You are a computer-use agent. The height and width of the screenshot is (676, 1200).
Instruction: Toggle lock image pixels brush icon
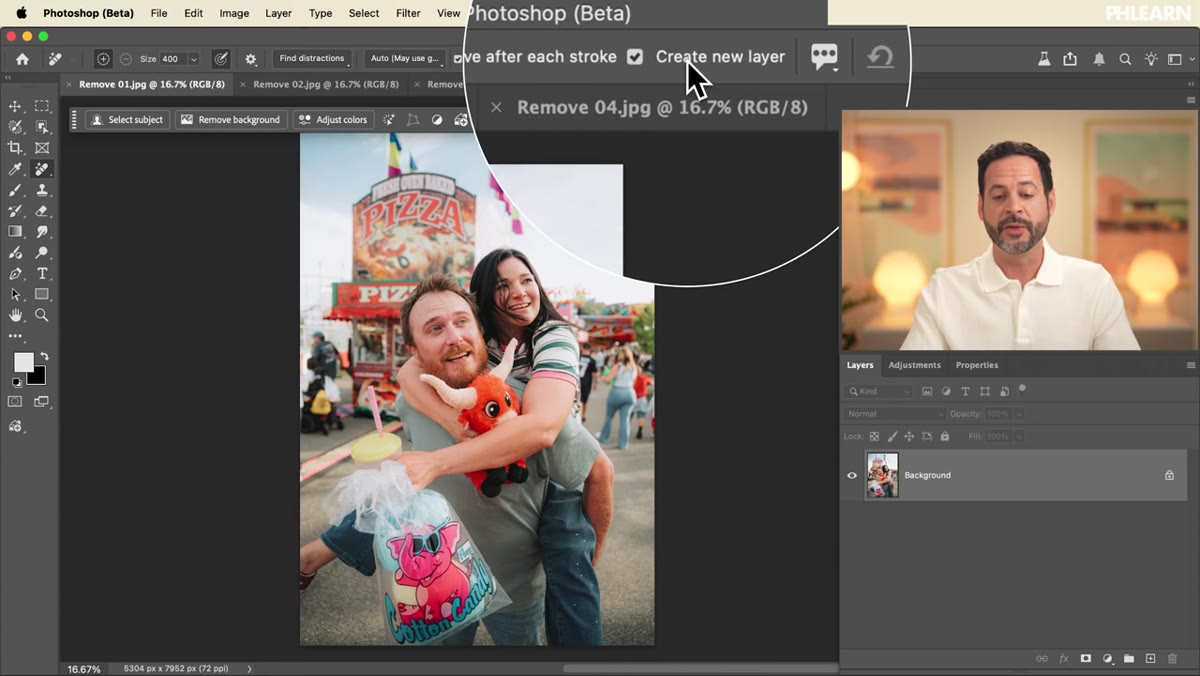click(x=892, y=436)
